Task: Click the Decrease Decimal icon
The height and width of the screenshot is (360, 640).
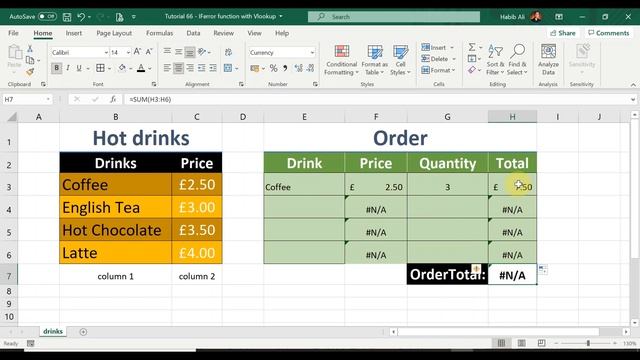Action: click(x=310, y=68)
